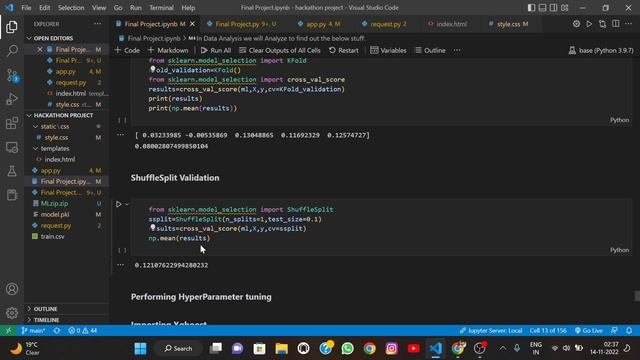Close Final Project.ipynb in Open Editors list
This screenshot has width=640, height=360.
pos(40,49)
